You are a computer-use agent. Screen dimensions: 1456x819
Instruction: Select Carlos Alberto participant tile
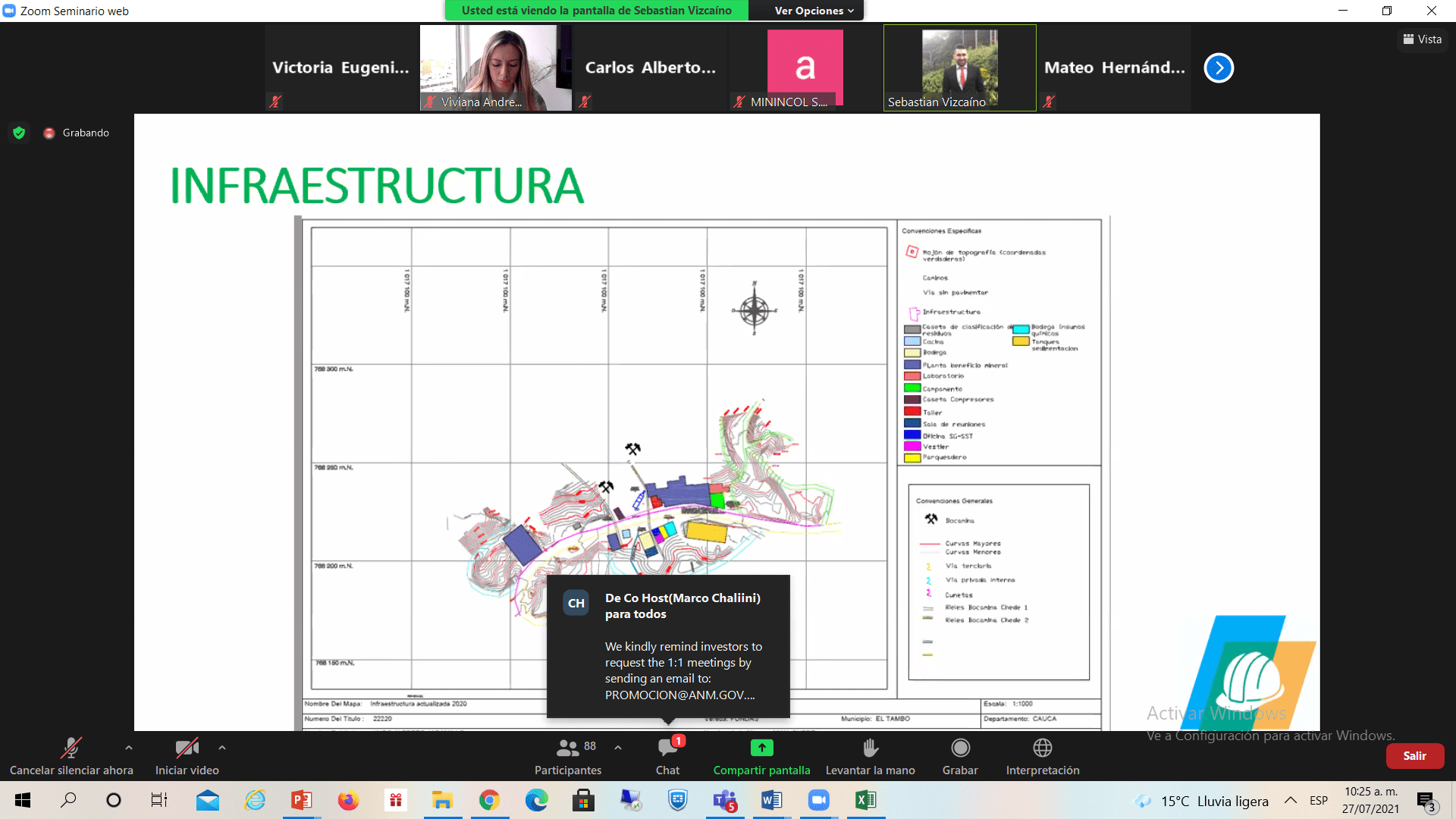[651, 68]
